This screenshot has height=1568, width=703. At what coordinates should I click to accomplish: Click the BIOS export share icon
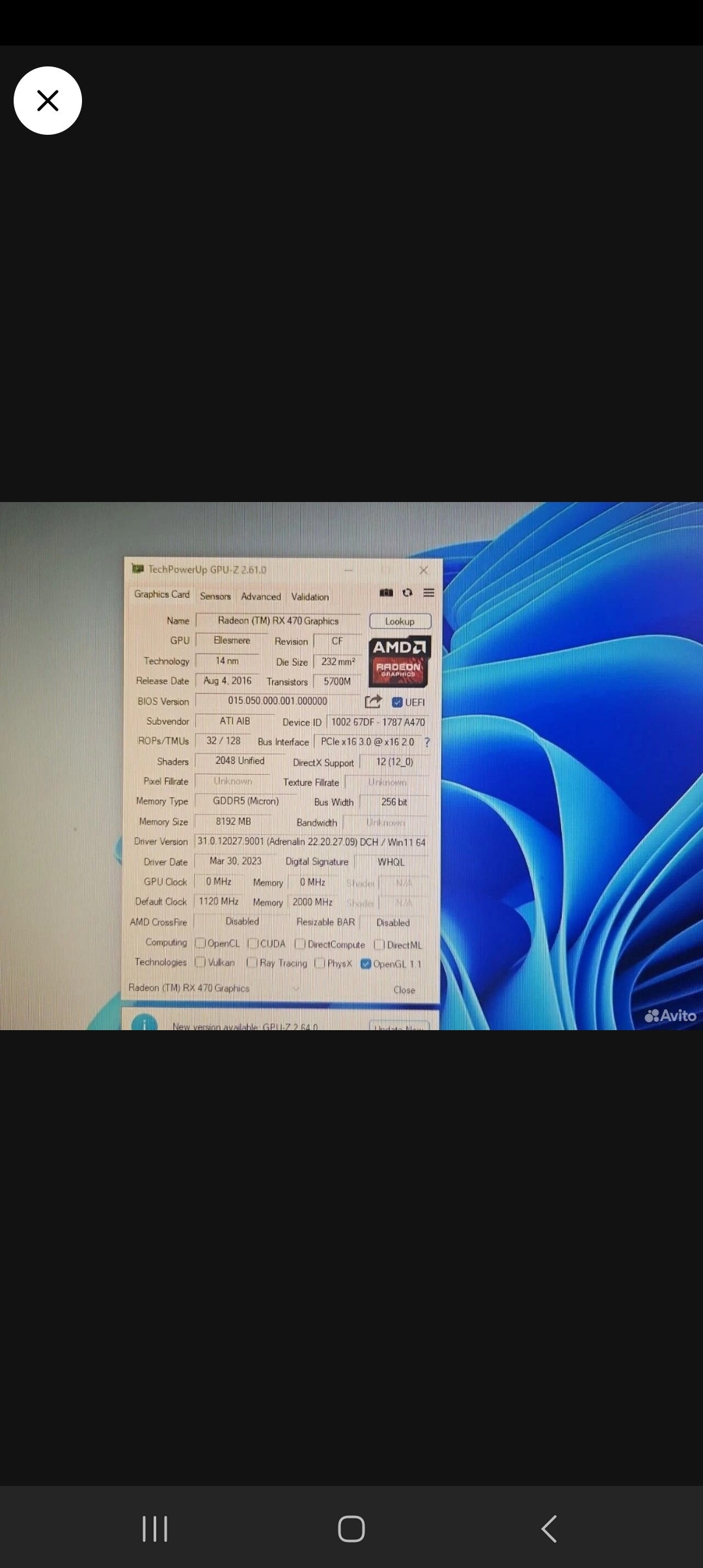(373, 701)
